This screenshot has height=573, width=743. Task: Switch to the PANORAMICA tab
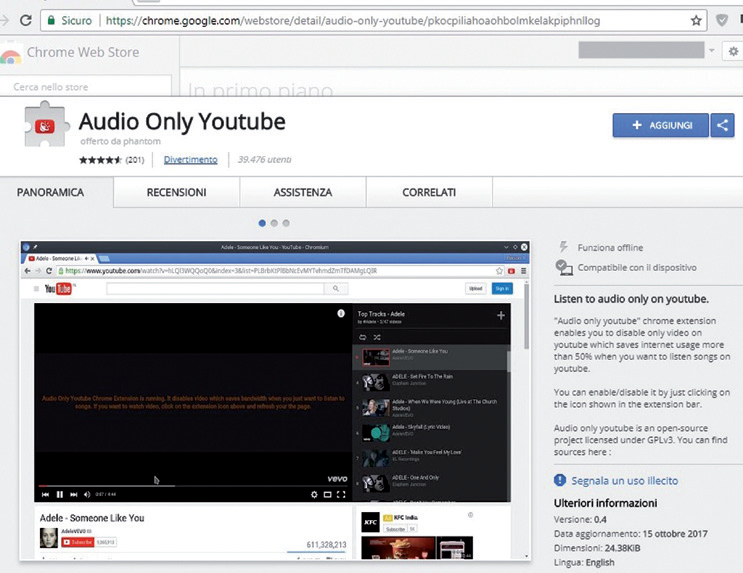pyautogui.click(x=50, y=192)
